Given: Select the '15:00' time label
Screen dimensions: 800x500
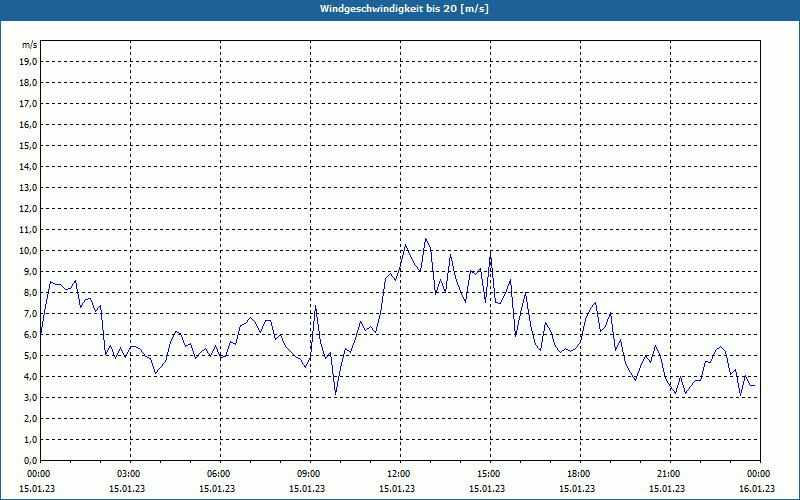Looking at the screenshot, I should tap(487, 474).
